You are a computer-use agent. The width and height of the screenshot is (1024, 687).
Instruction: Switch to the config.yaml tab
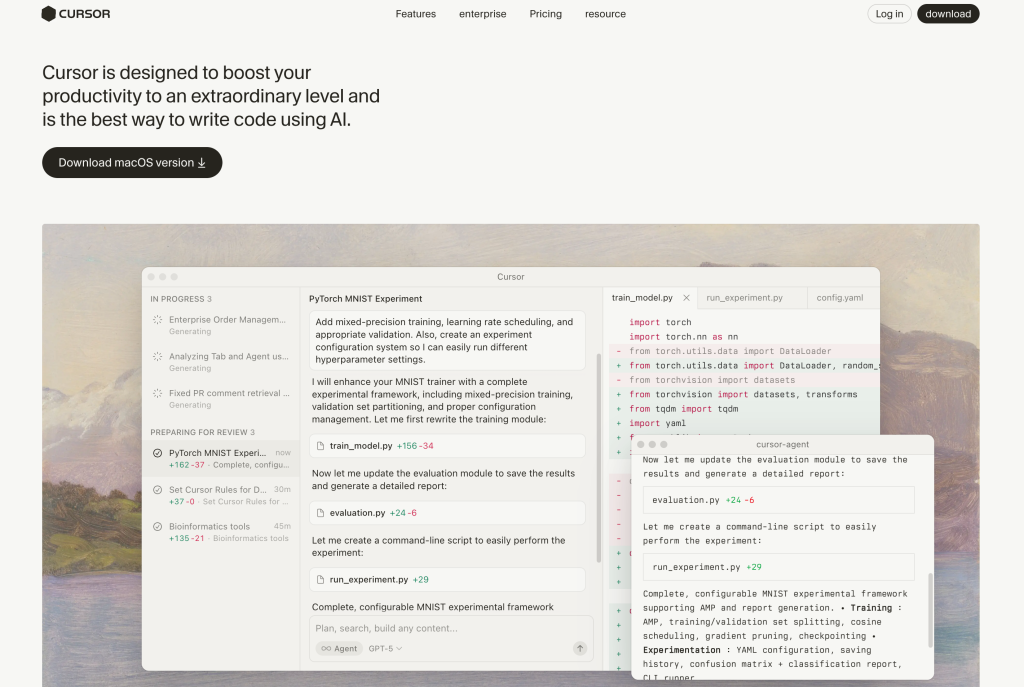click(839, 298)
